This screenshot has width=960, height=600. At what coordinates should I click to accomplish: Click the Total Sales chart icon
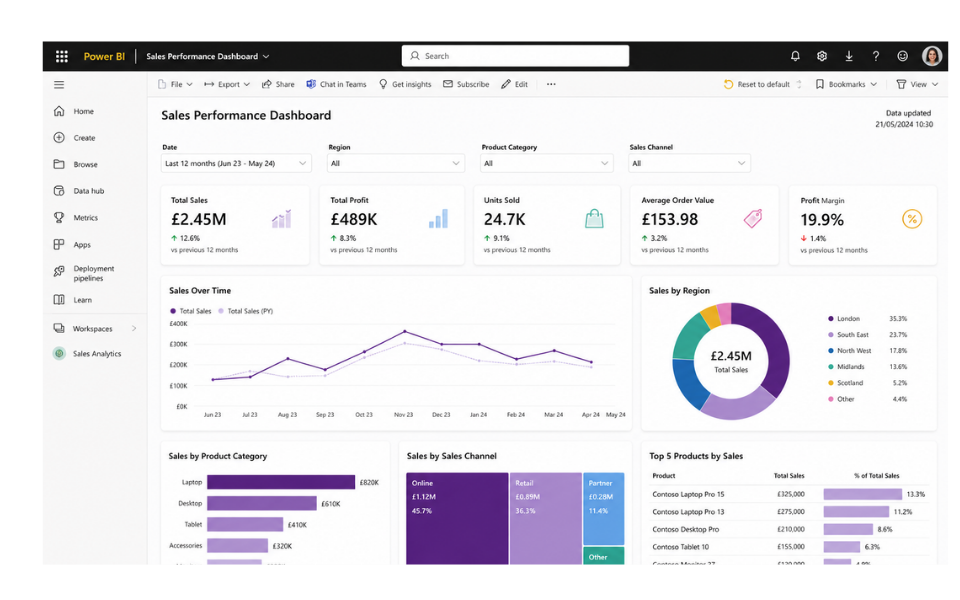pyautogui.click(x=282, y=219)
